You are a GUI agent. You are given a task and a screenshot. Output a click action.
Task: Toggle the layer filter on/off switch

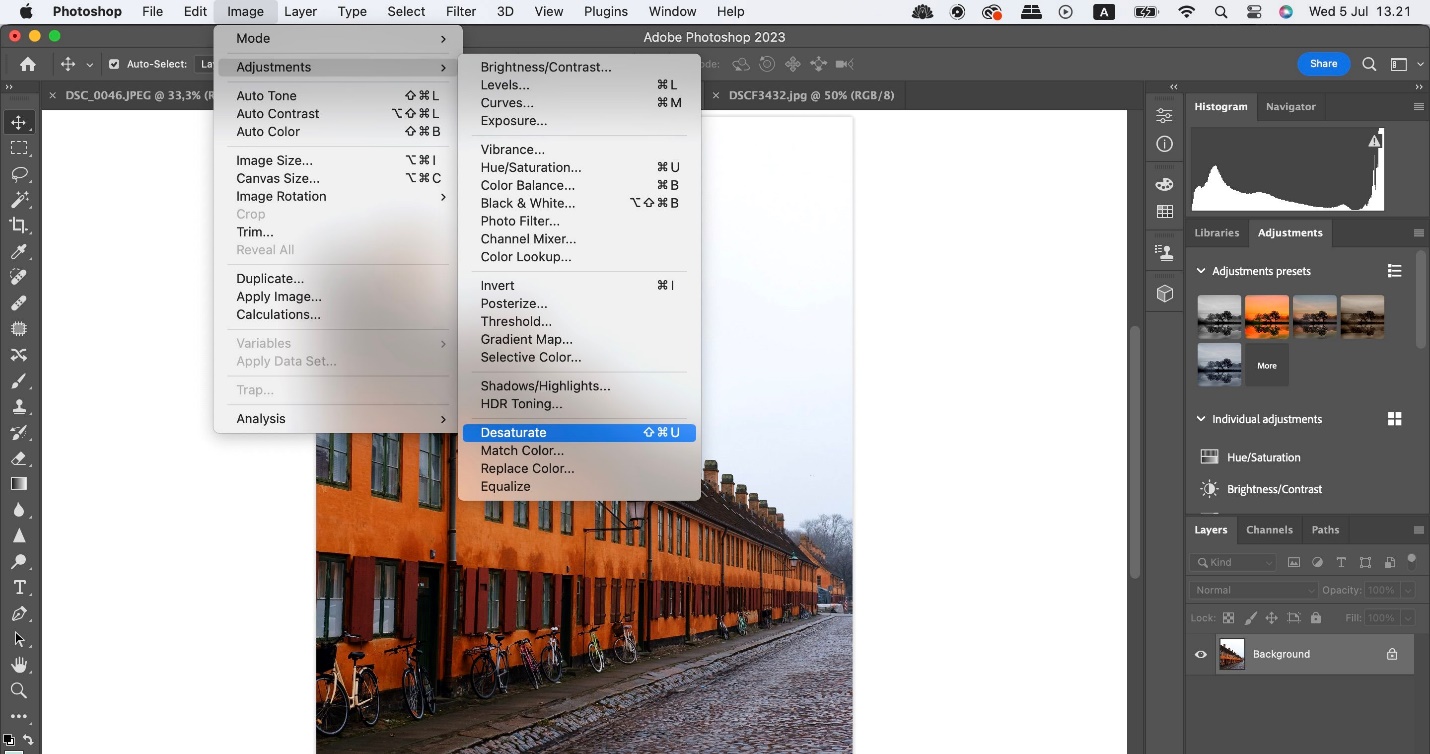tap(1411, 560)
